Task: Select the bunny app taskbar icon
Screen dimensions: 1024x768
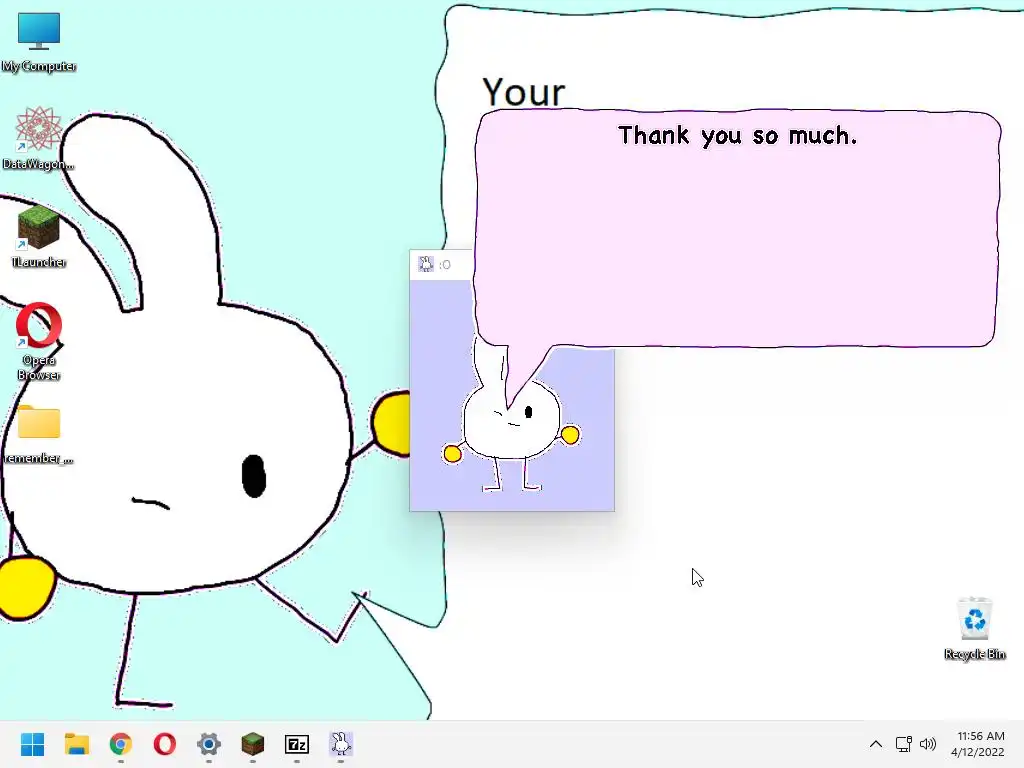Action: click(x=341, y=744)
